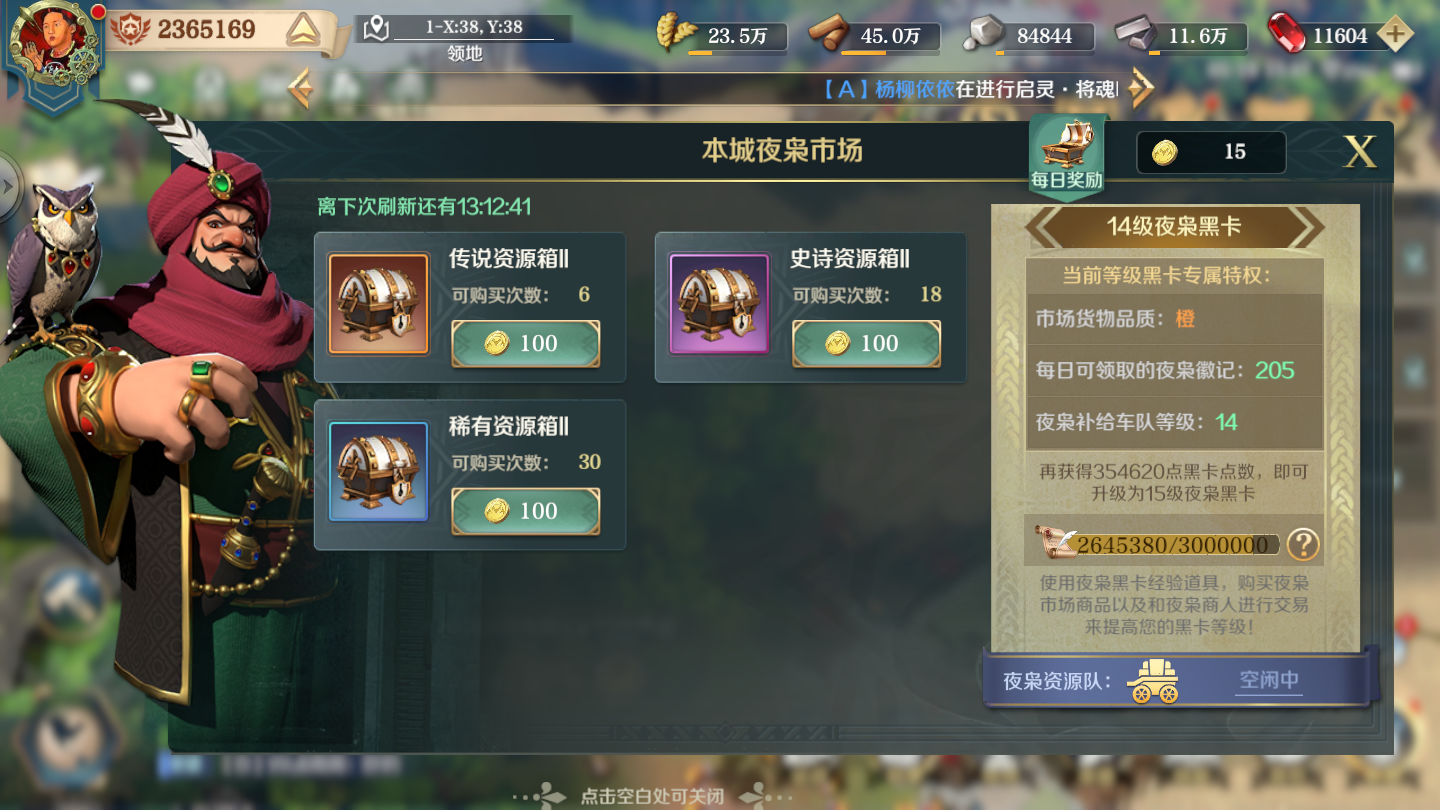1440x810 pixels.
Task: Advance announcement ticker with right arrow
Action: [1140, 89]
